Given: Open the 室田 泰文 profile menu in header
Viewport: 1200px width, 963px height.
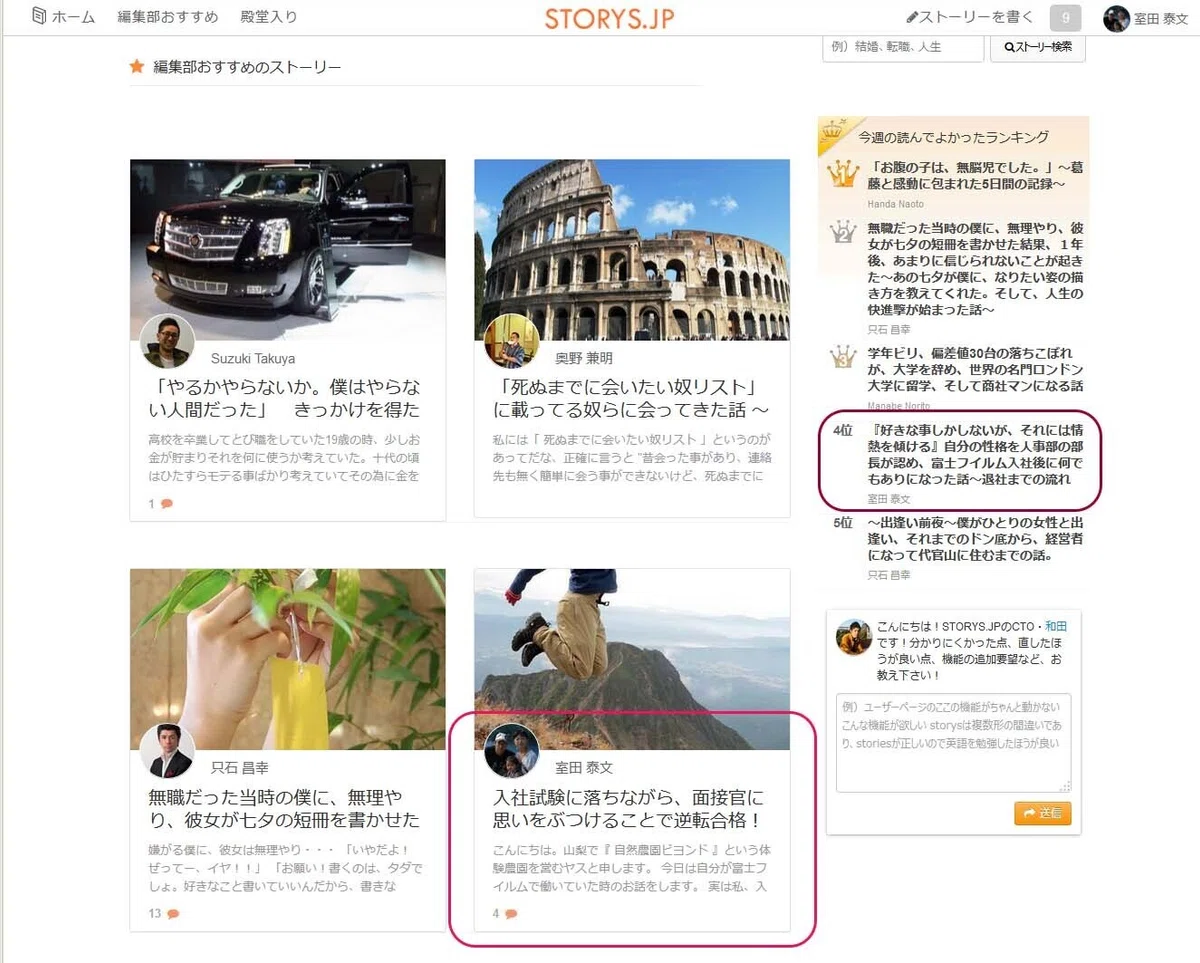Looking at the screenshot, I should pos(1146,18).
